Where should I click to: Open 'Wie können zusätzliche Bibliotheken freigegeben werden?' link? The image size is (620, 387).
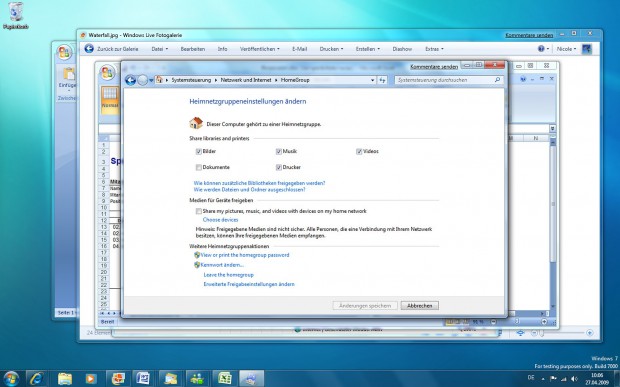(259, 183)
